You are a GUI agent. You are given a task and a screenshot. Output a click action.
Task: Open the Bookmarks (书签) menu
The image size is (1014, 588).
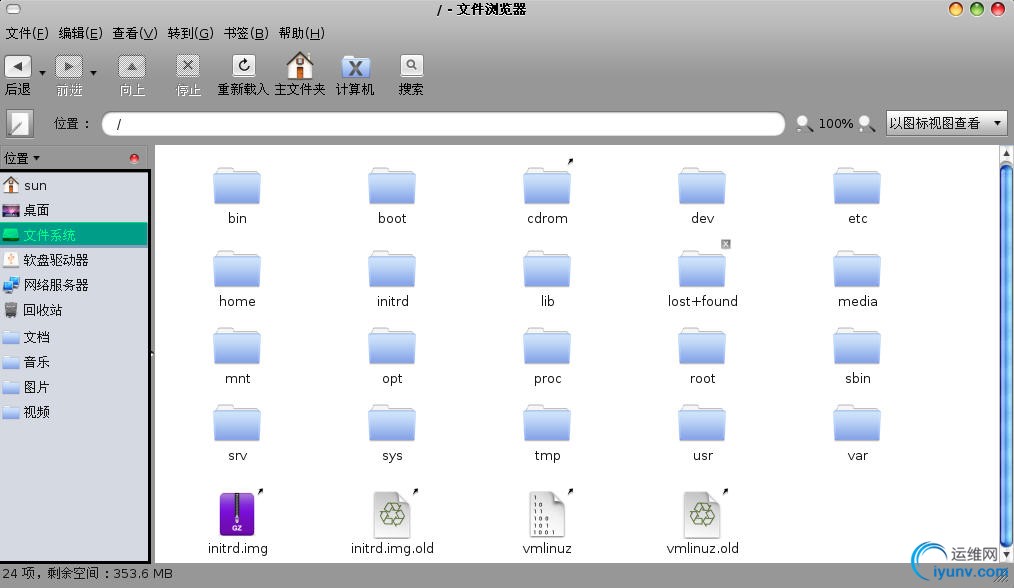coord(245,33)
